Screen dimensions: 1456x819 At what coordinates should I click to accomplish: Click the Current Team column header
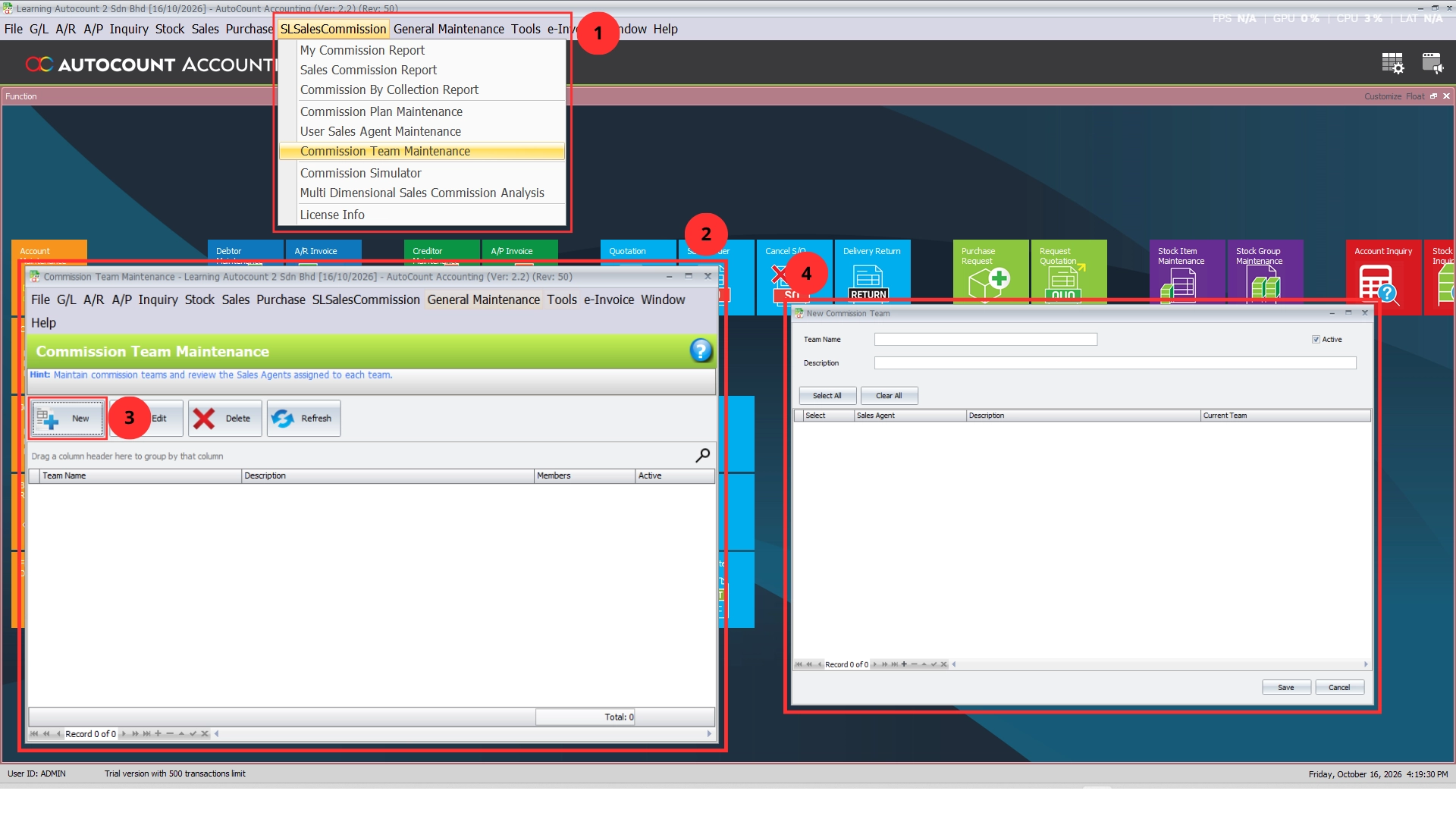tap(1285, 416)
